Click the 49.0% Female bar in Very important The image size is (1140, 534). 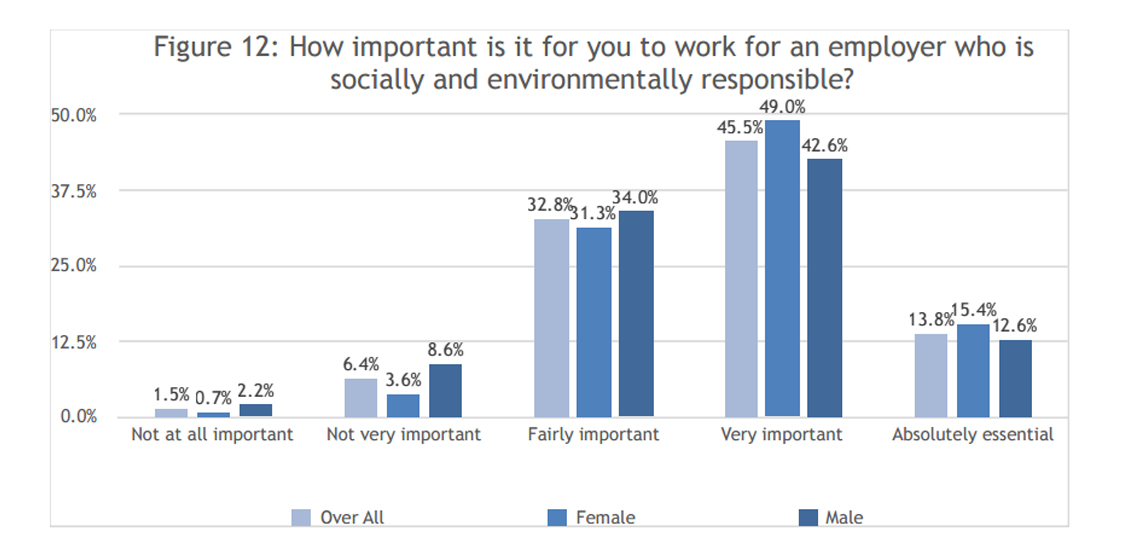(782, 268)
